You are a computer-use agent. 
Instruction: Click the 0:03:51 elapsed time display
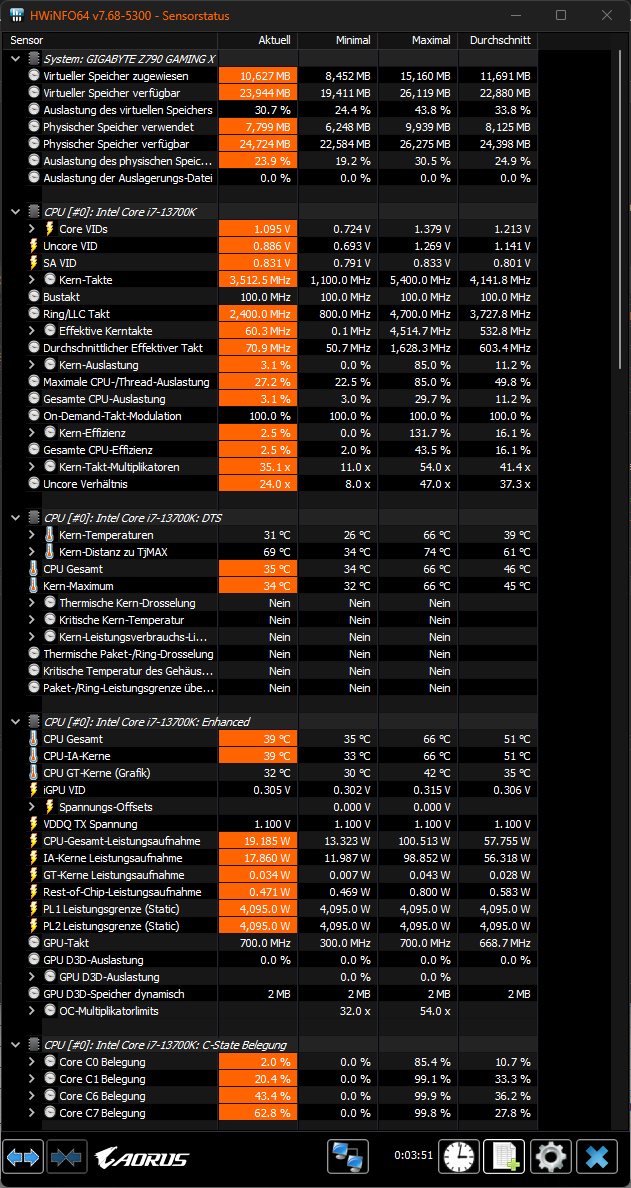413,1155
